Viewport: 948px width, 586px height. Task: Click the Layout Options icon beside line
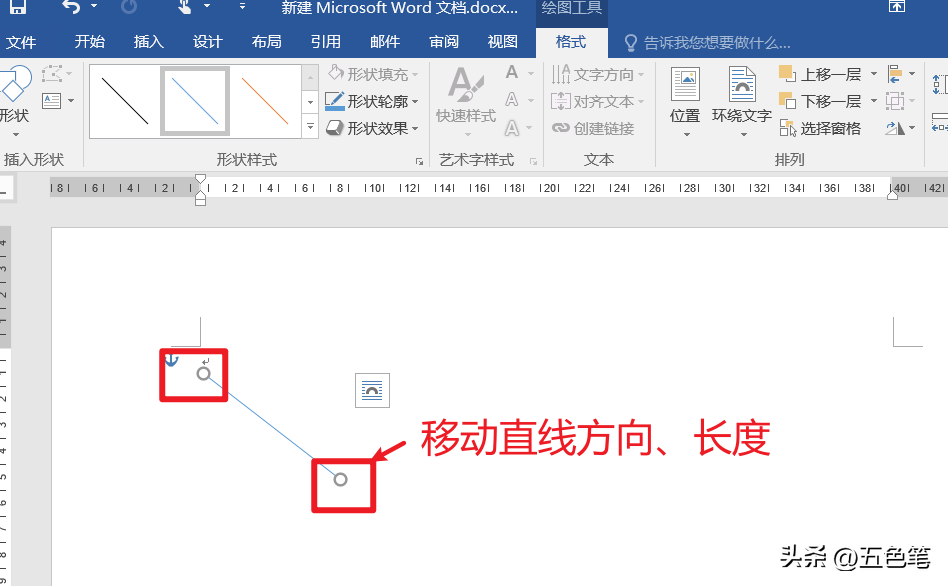tap(372, 391)
